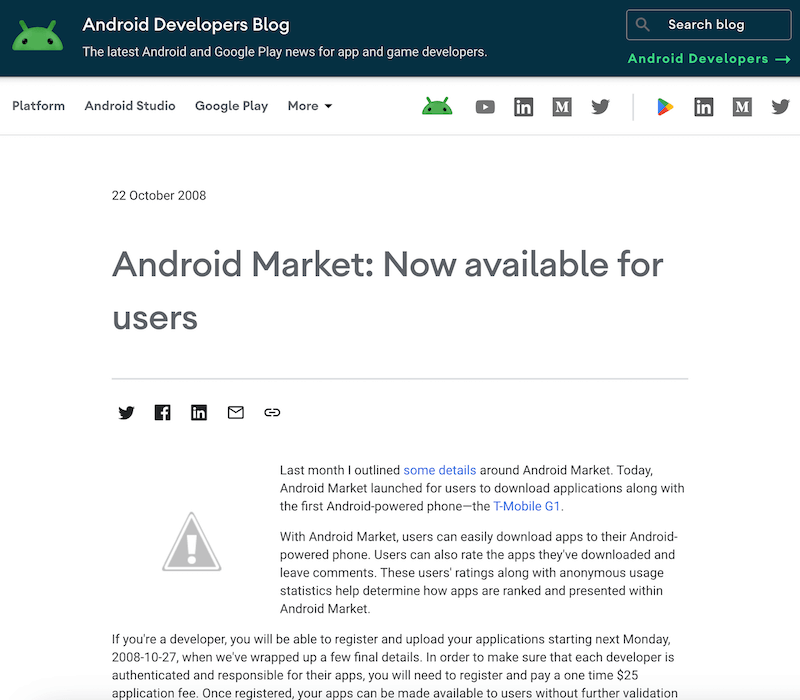Select Android Studio in the navigation bar
The image size is (800, 700).
[130, 105]
